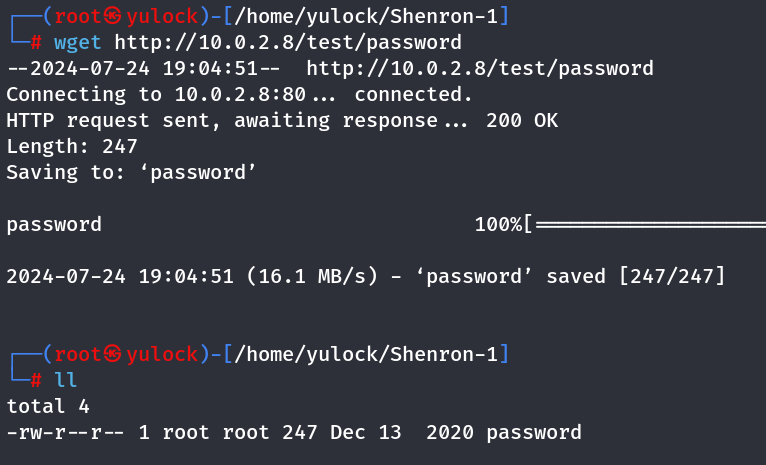The image size is (766, 465).
Task: Click the skull icon in the second prompt
Action: [x=112, y=354]
